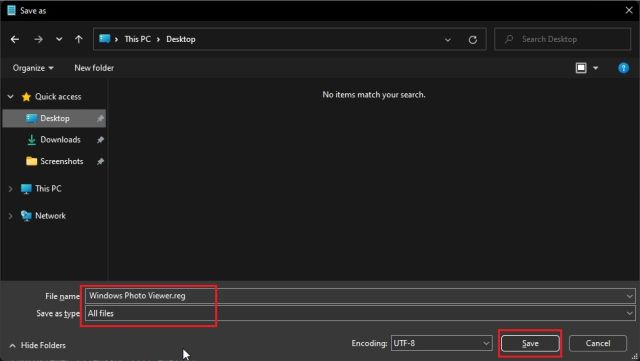Expand the This PC tree node

pos(11,189)
